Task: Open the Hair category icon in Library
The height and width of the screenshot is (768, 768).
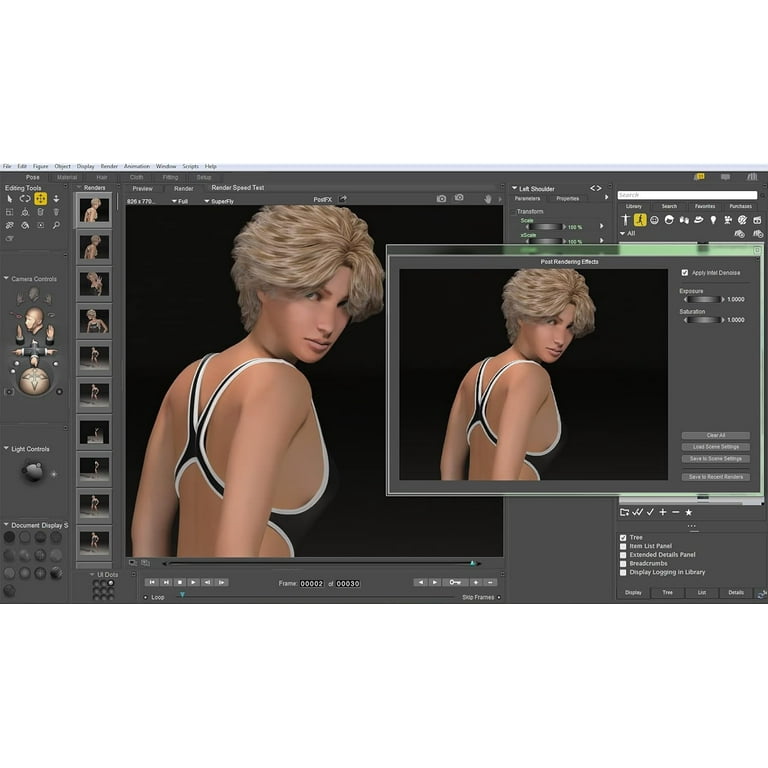Action: click(x=669, y=220)
